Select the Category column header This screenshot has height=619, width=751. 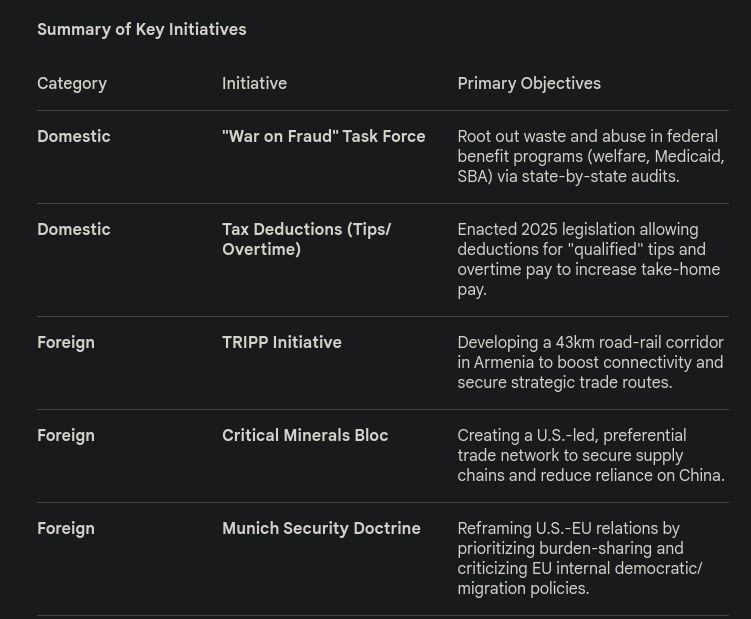point(72,84)
